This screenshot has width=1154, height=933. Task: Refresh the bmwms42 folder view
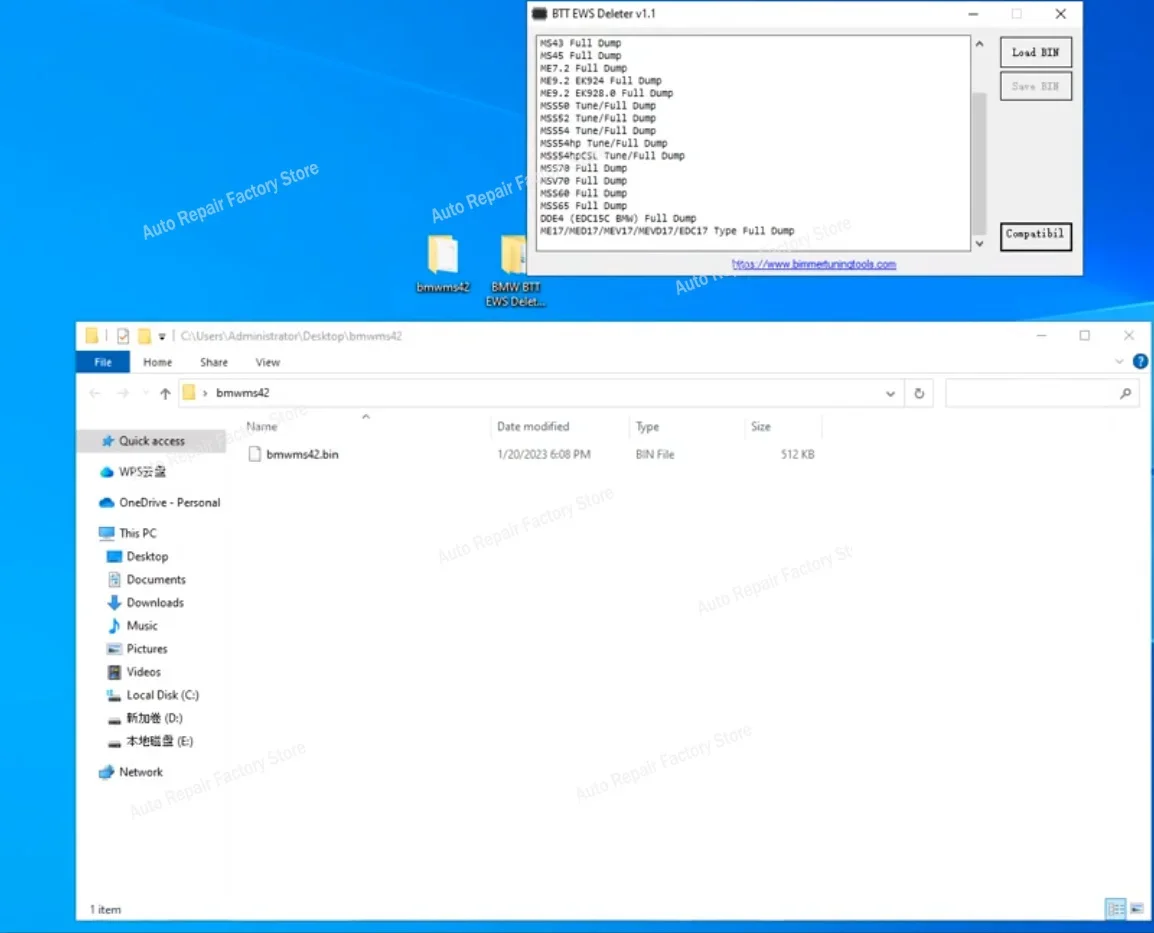(x=918, y=394)
